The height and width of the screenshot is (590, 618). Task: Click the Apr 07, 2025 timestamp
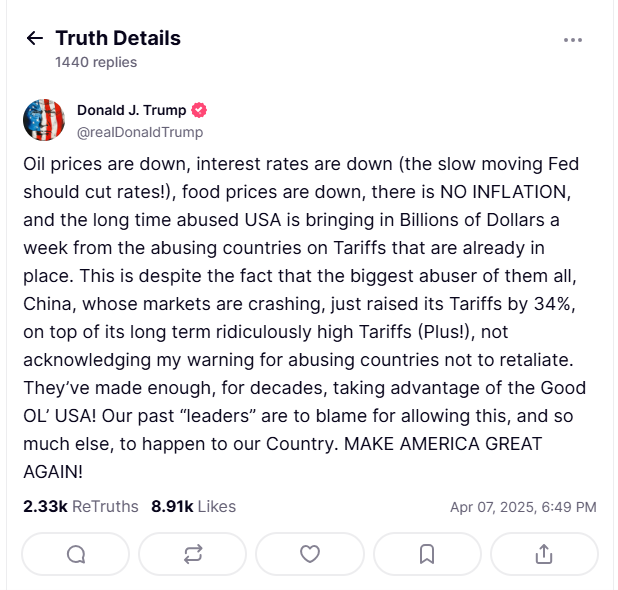point(523,507)
